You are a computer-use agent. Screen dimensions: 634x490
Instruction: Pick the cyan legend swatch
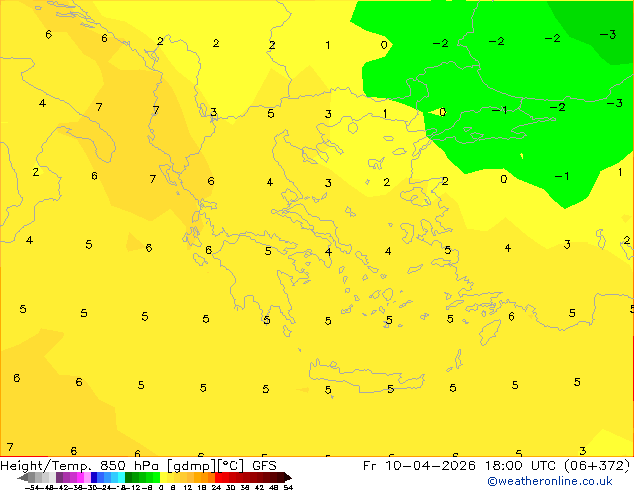(121, 477)
